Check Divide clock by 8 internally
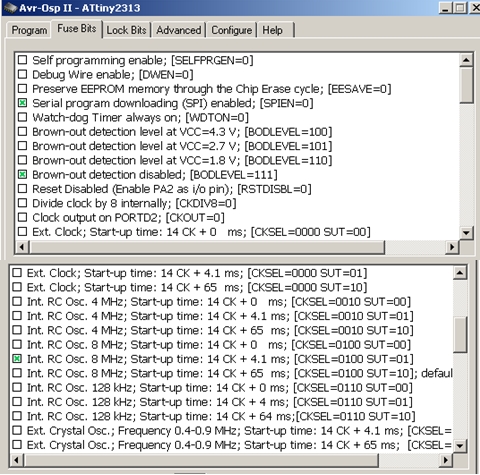 tap(22, 203)
